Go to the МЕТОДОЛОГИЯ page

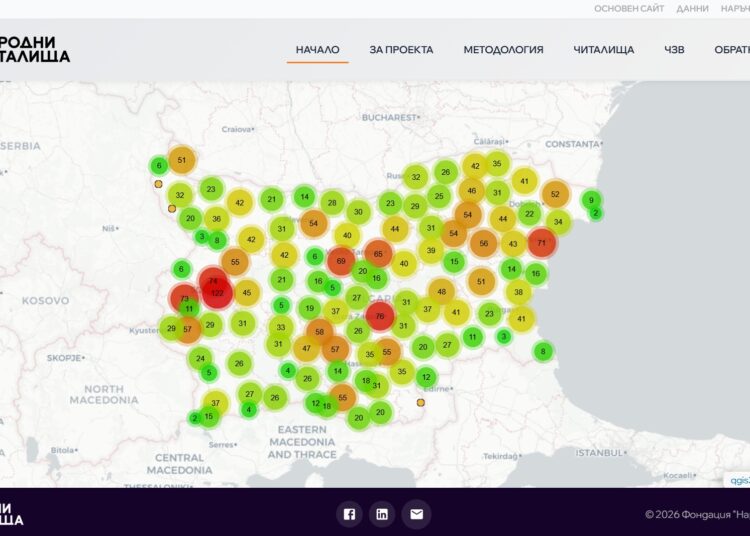(x=503, y=50)
